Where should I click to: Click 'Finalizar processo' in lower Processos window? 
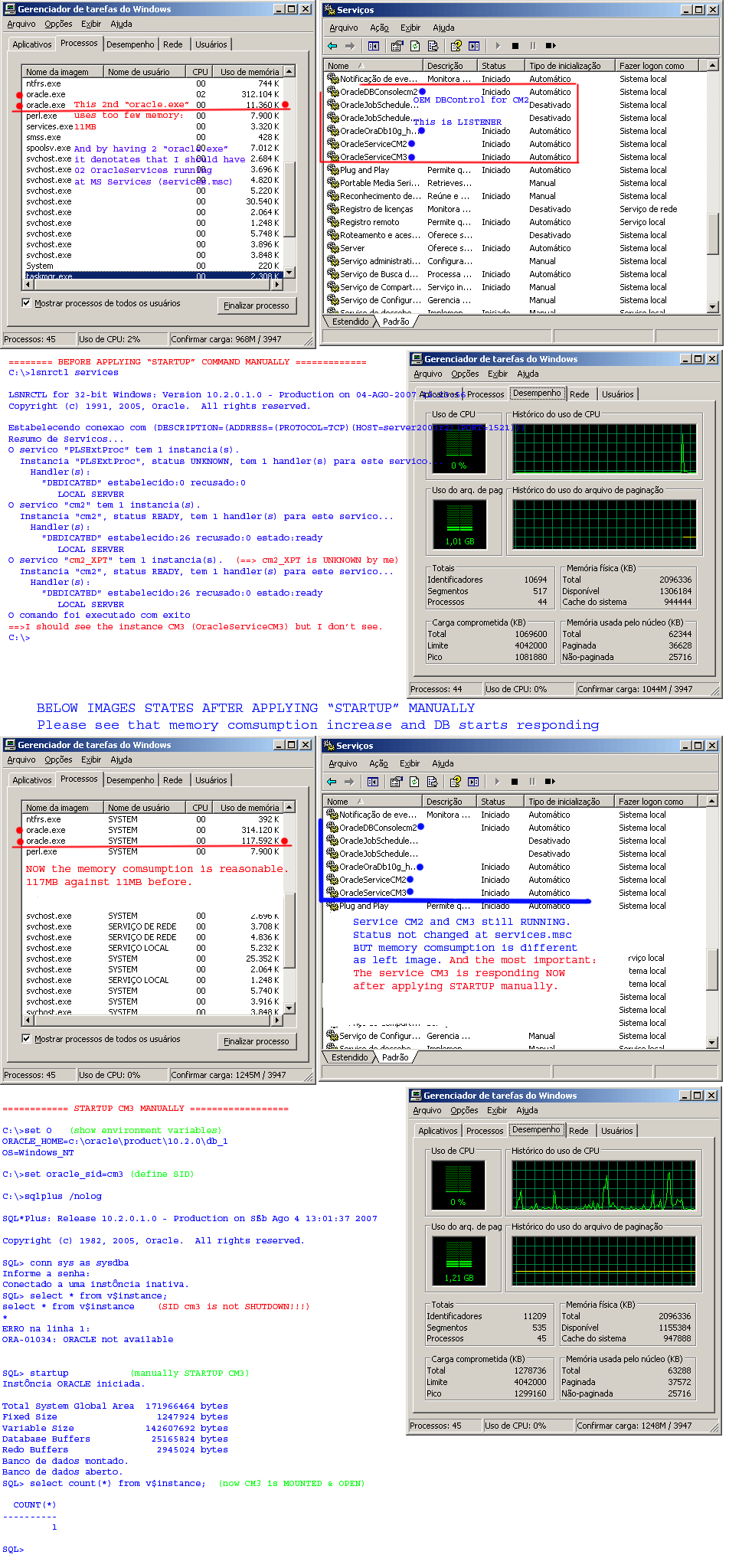pos(256,1041)
